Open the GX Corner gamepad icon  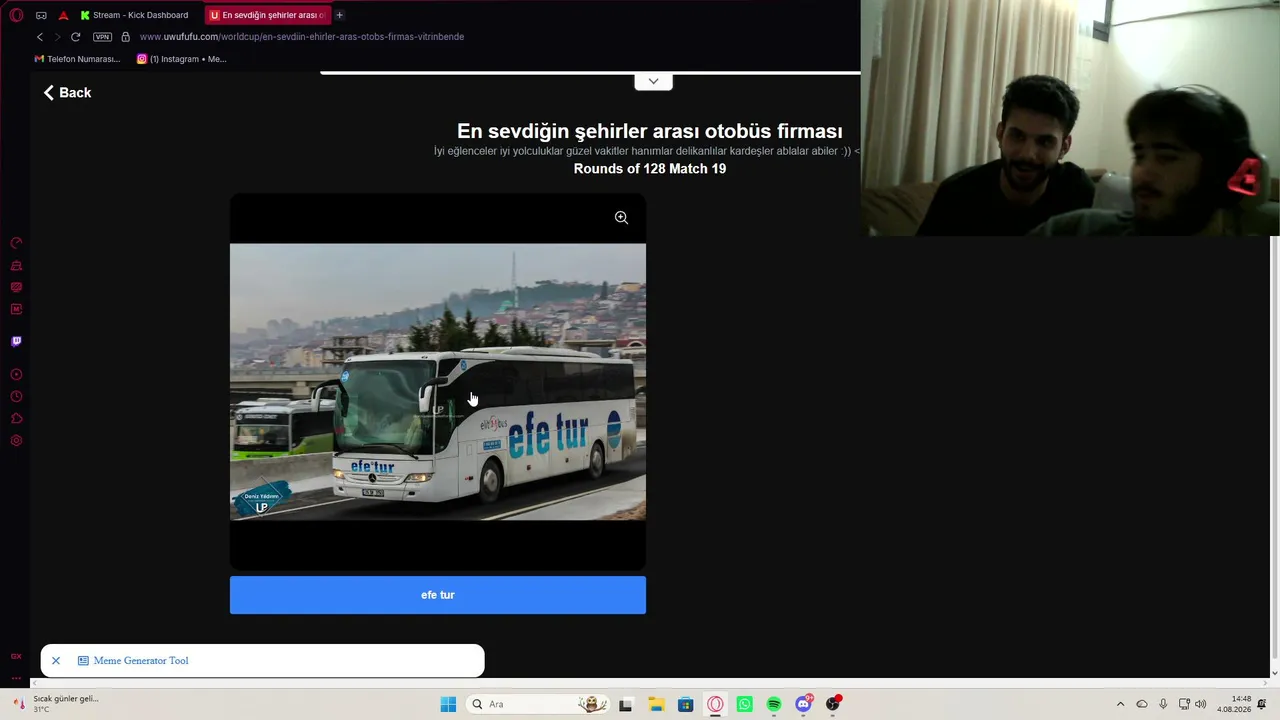[41, 15]
